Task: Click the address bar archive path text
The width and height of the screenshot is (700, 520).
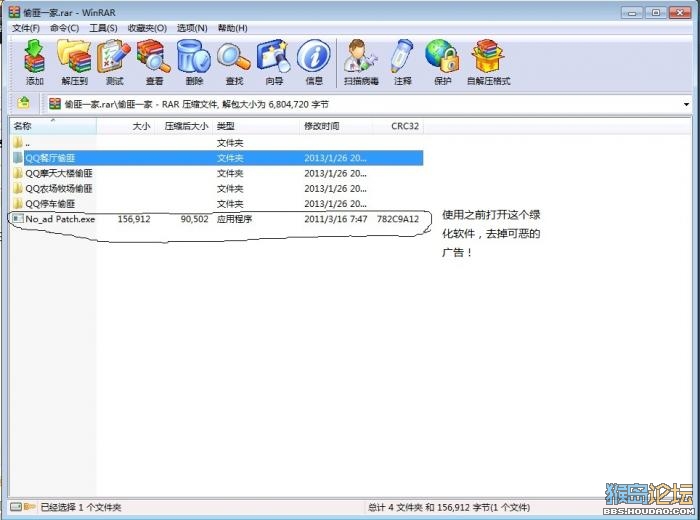Action: coord(196,104)
